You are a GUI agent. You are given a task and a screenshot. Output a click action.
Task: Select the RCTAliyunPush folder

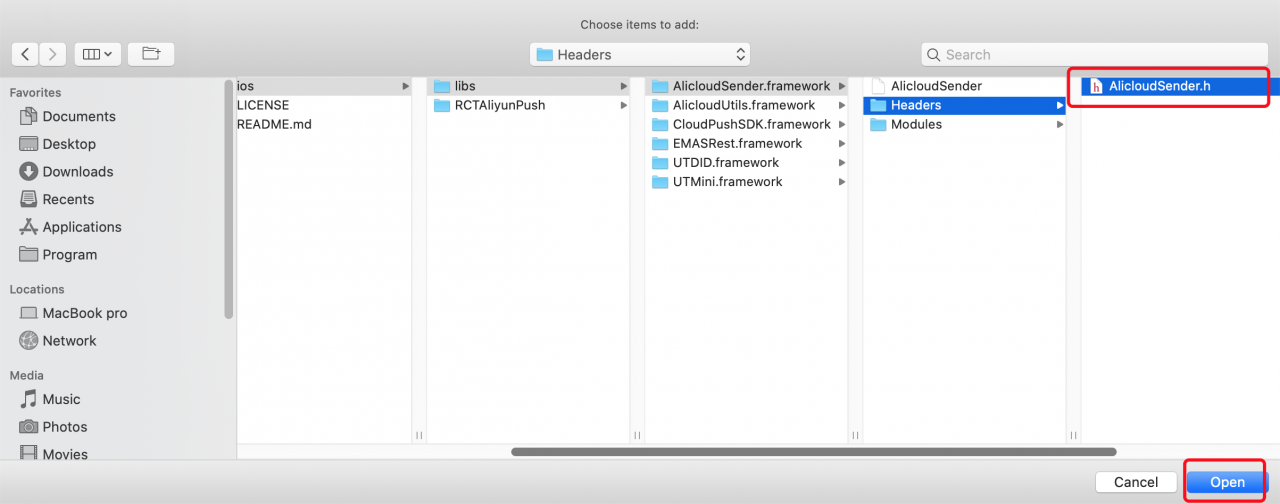coord(529,105)
